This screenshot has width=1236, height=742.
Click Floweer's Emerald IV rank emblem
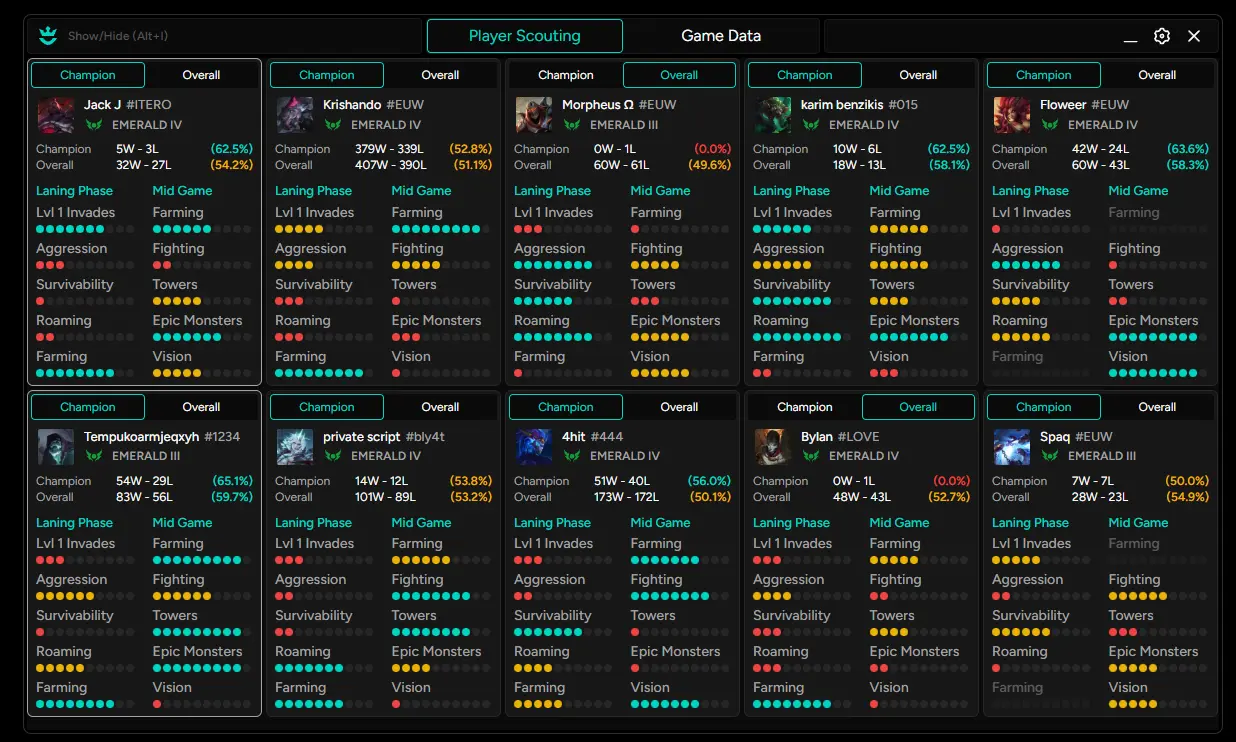(1050, 125)
